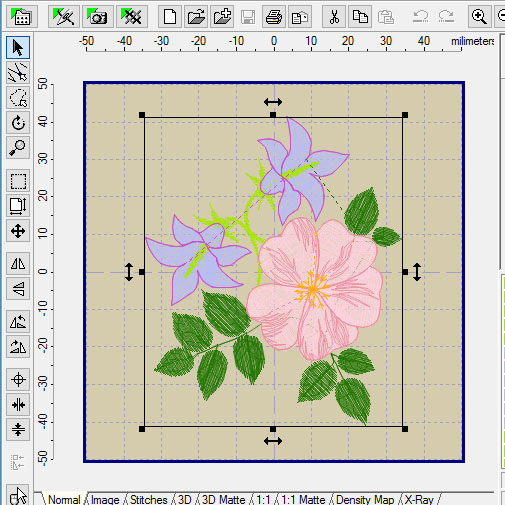Click the top-right selection corner handle
This screenshot has width=505, height=505.
tap(405, 115)
